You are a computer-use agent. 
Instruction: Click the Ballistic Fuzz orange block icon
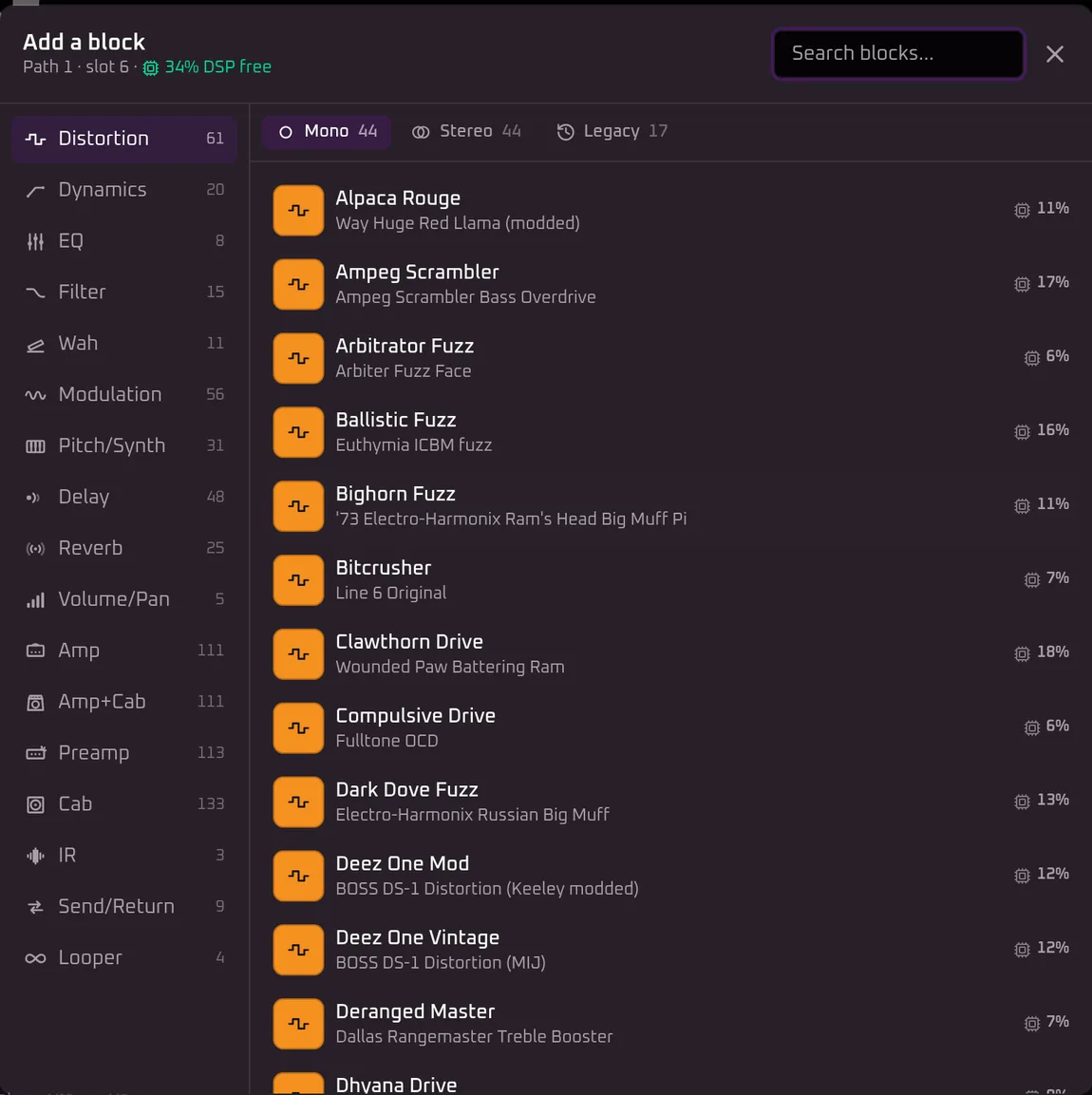click(298, 432)
